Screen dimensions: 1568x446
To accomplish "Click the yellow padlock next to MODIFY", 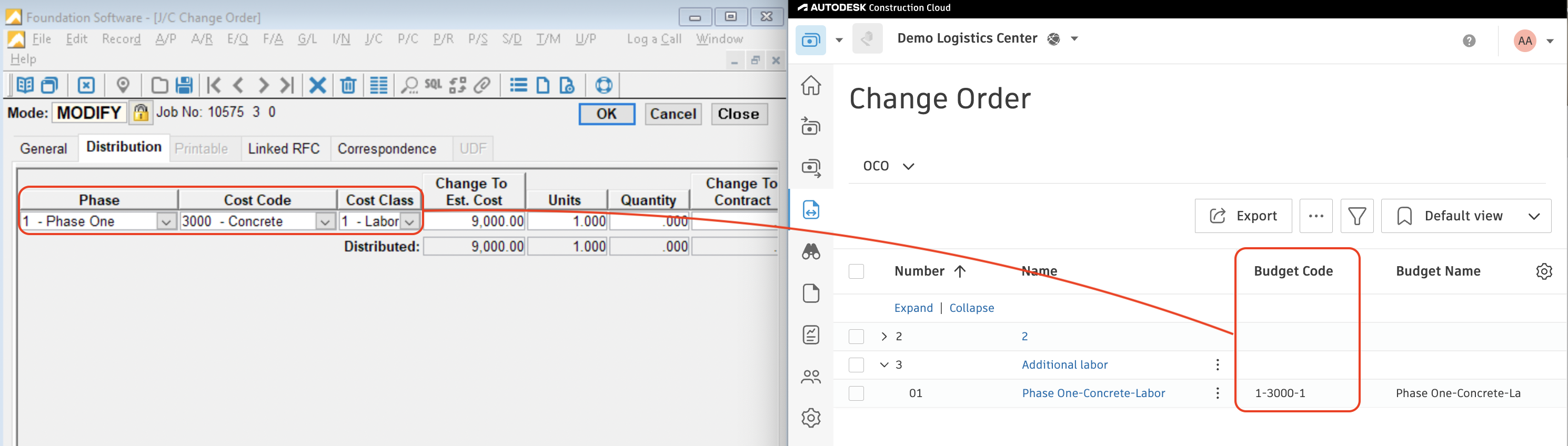I will tap(140, 113).
